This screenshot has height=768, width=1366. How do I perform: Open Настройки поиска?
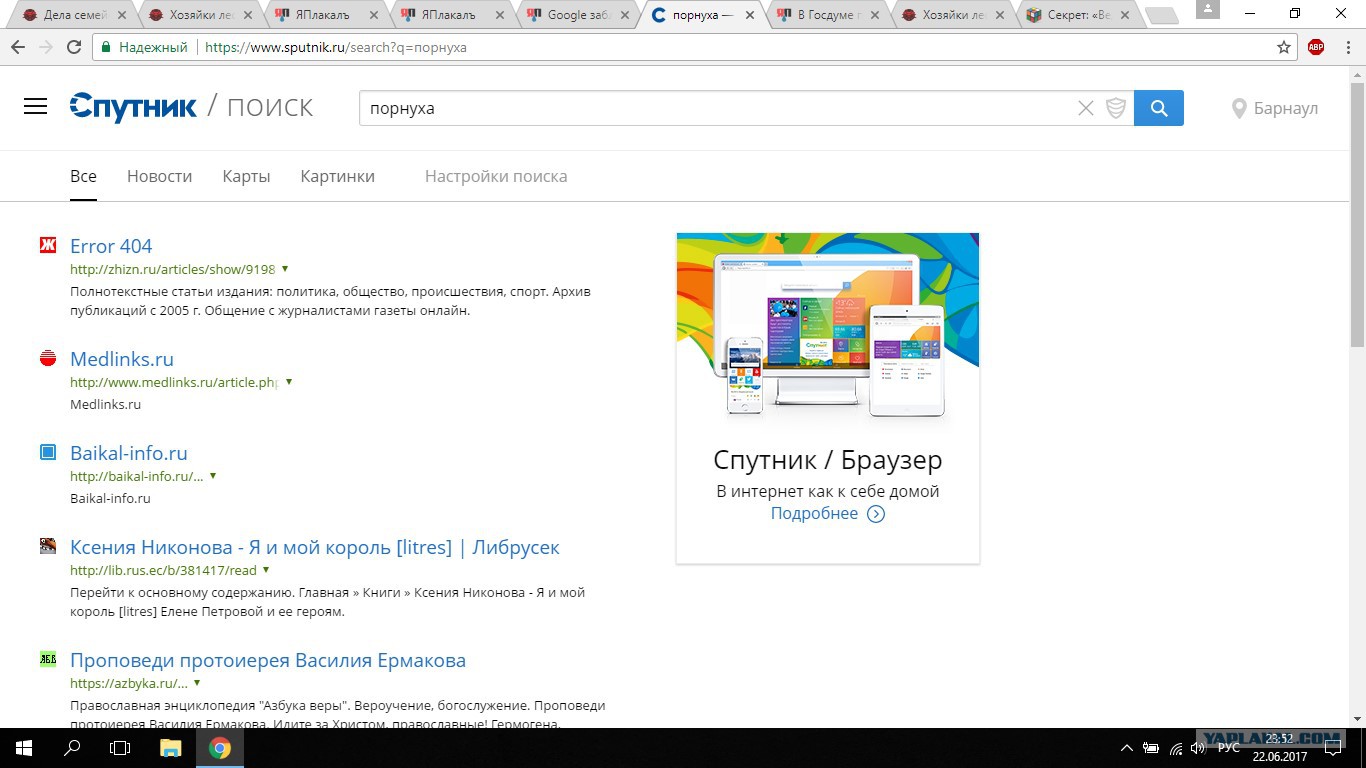pos(496,176)
